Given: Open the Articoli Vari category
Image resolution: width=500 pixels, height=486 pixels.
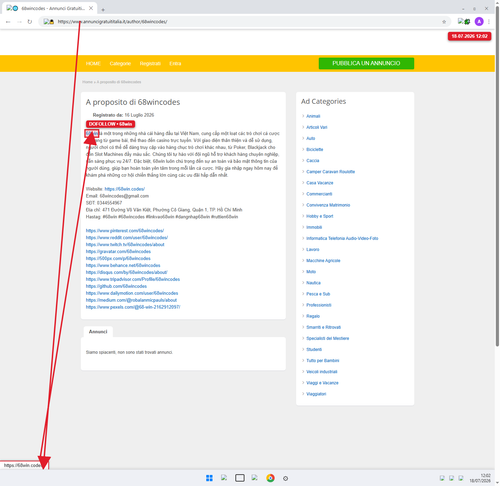Looking at the screenshot, I should pos(317,127).
